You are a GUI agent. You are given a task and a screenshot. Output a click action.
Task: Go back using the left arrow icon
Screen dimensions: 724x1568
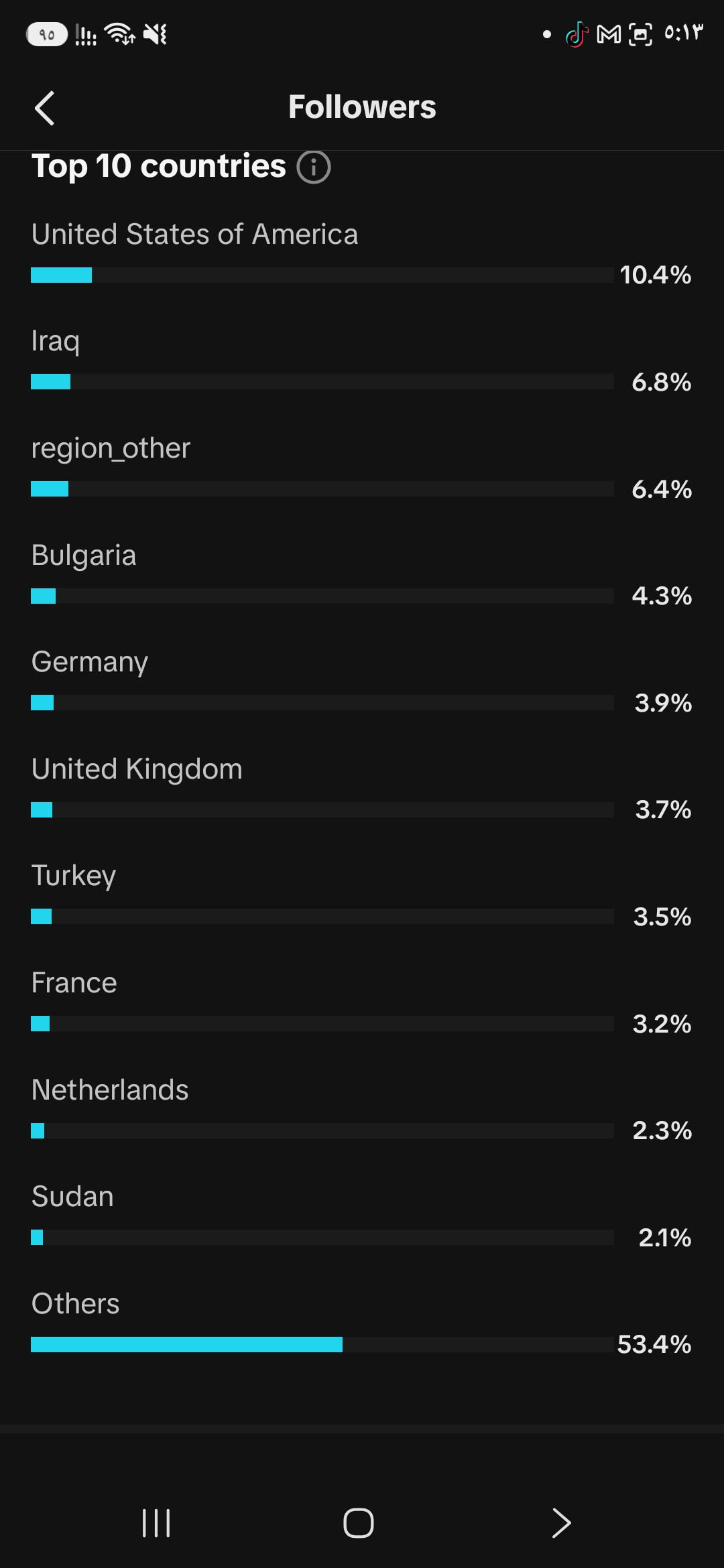(44, 108)
